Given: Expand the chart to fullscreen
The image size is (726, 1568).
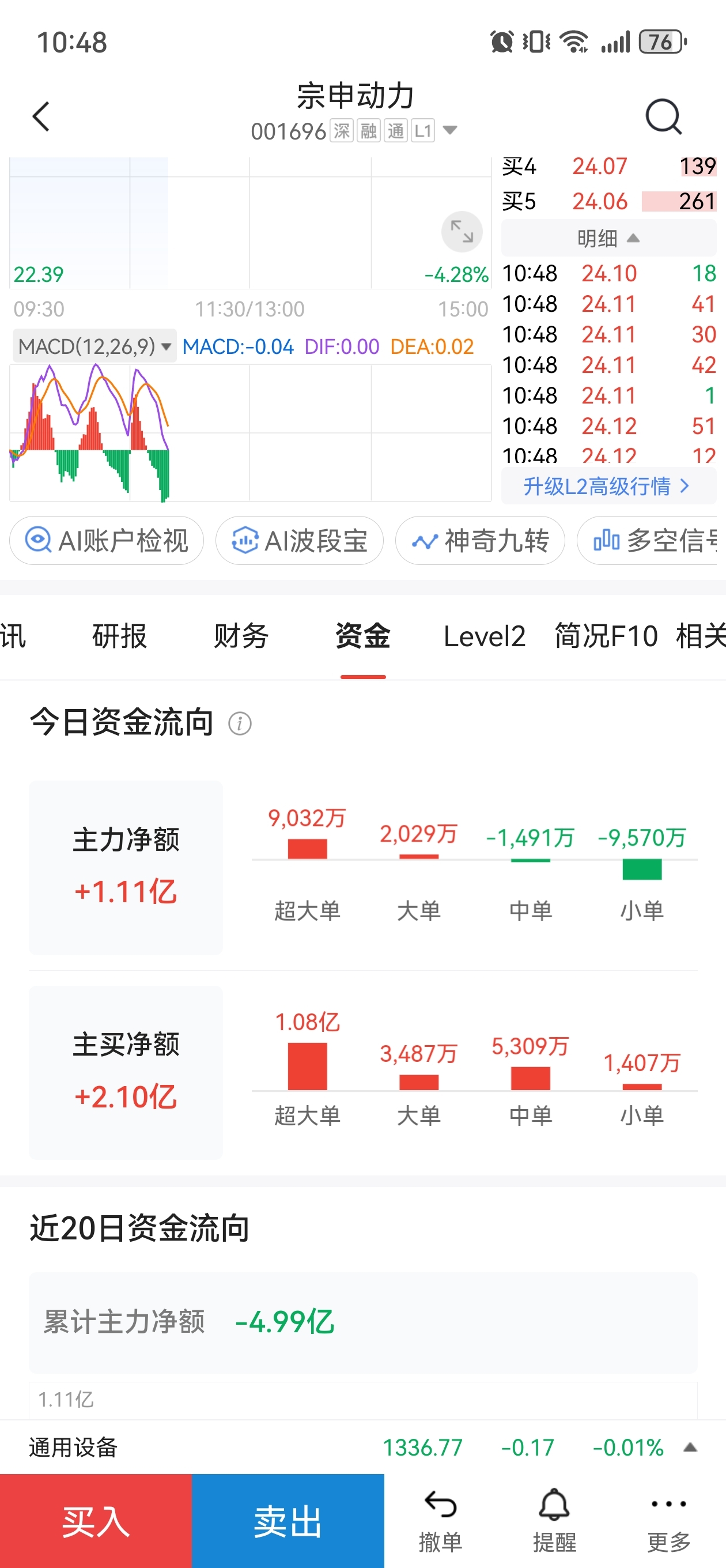Looking at the screenshot, I should coord(462,232).
